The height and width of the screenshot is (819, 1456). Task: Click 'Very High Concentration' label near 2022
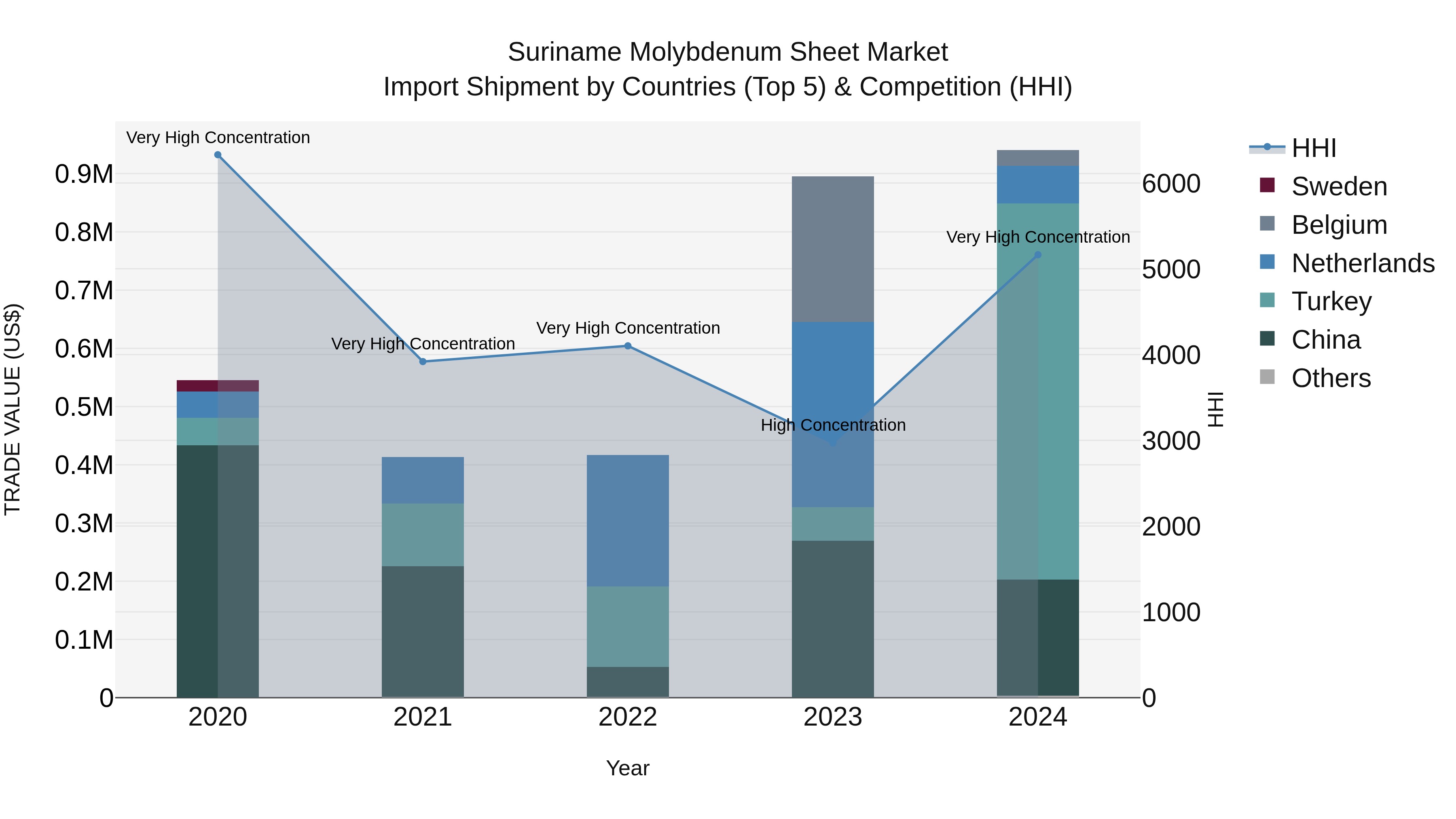(x=628, y=328)
